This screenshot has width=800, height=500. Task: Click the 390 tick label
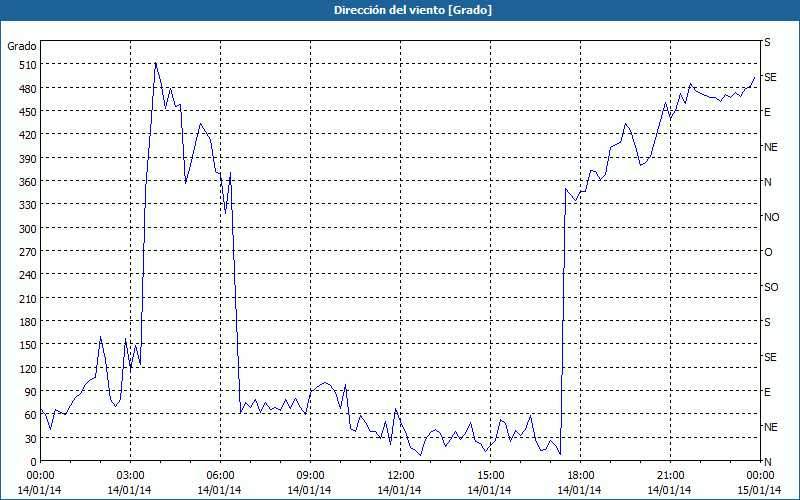click(28, 159)
